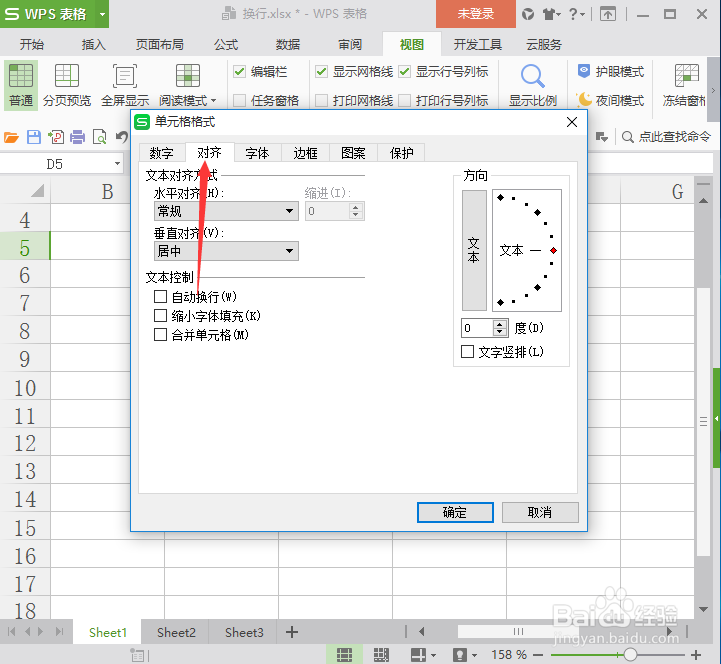This screenshot has height=664, width=721.
Task: Click the Save disk icon
Action: [x=34, y=137]
